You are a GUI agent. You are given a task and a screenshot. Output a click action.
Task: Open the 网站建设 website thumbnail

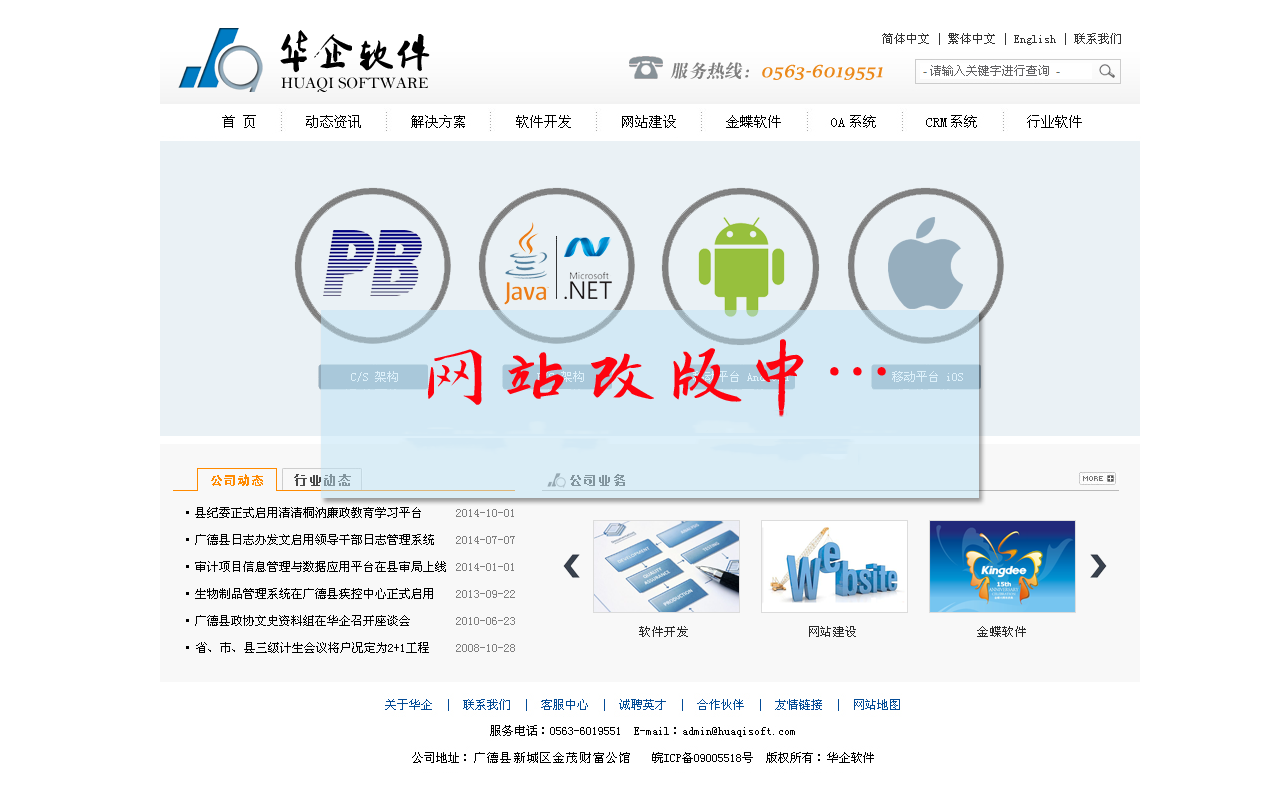(834, 566)
